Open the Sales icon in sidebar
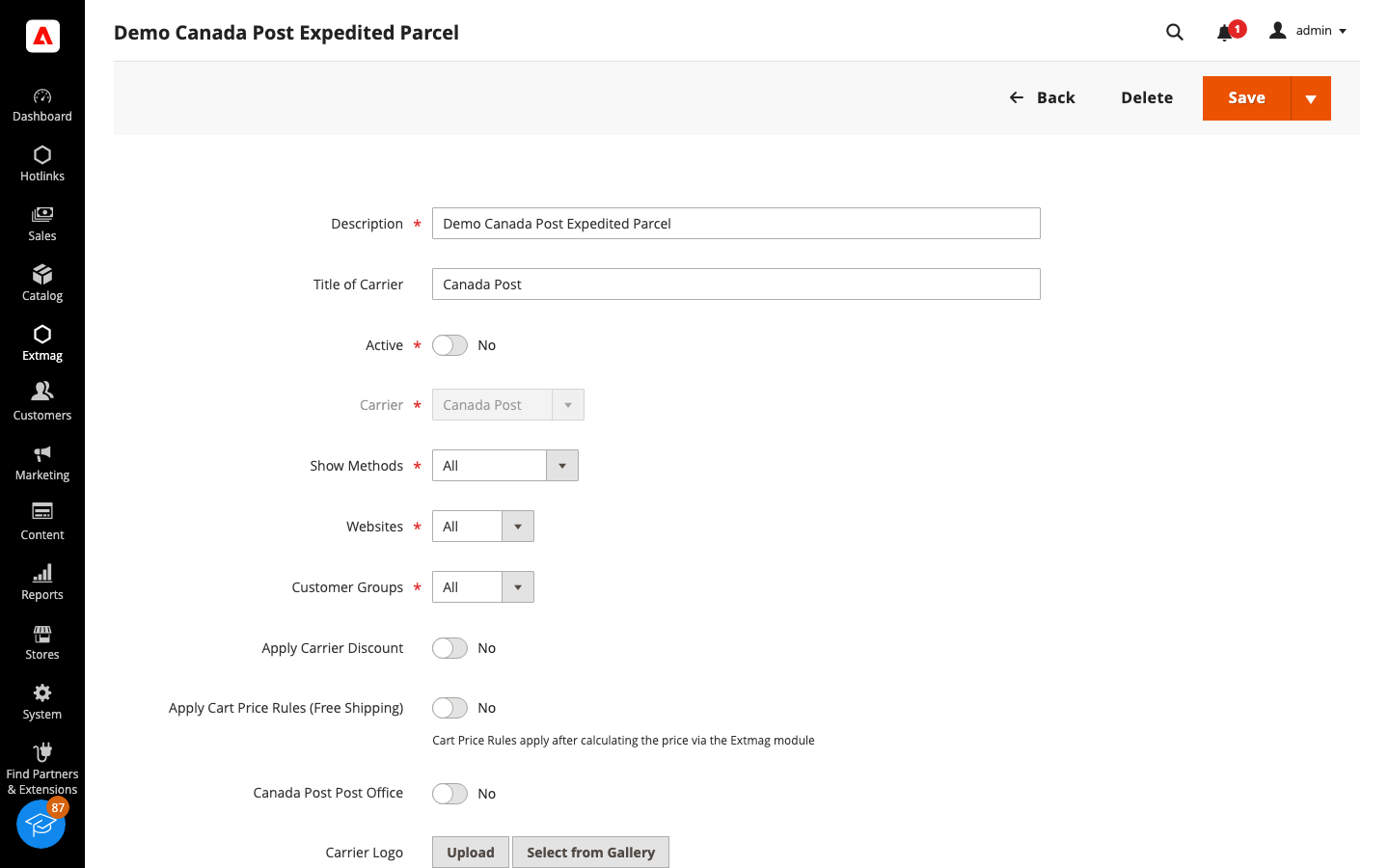Image resolution: width=1389 pixels, height=868 pixels. point(42,215)
